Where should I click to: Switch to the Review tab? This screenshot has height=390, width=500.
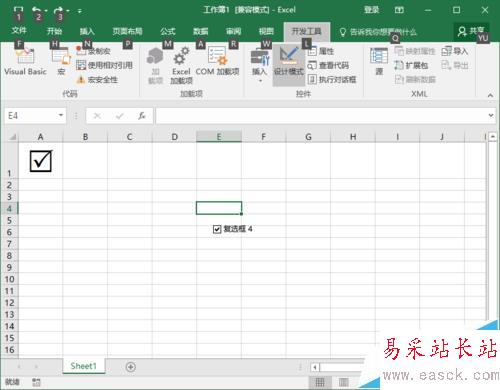coord(233,31)
